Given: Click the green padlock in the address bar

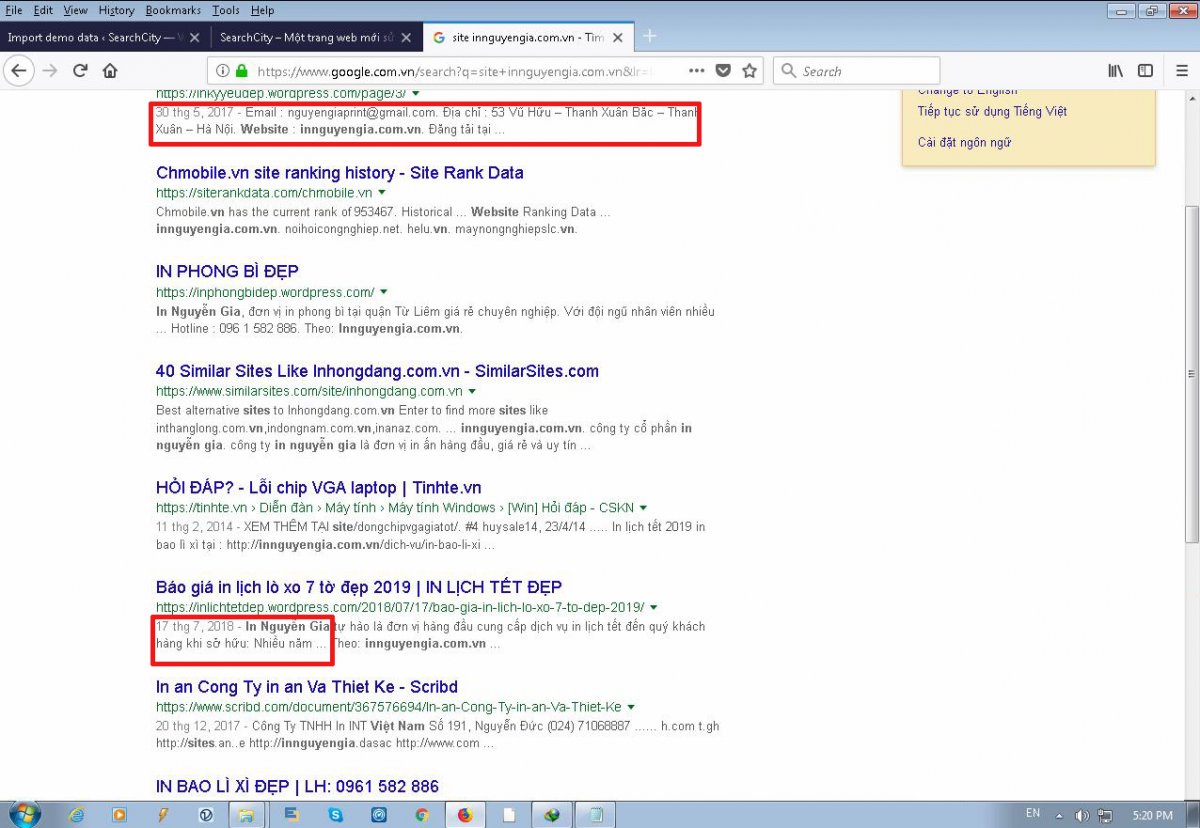Looking at the screenshot, I should [241, 71].
